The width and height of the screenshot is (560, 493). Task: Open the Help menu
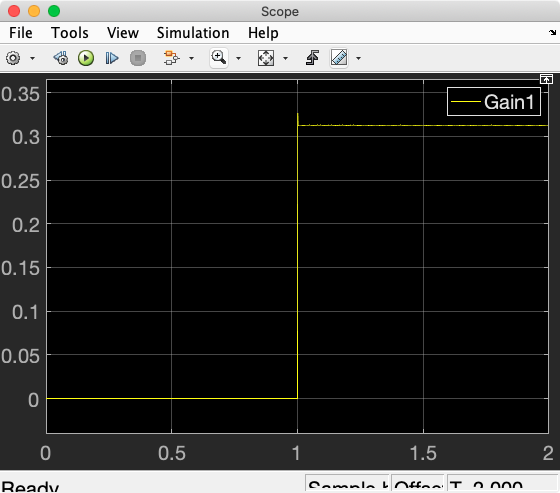[263, 33]
